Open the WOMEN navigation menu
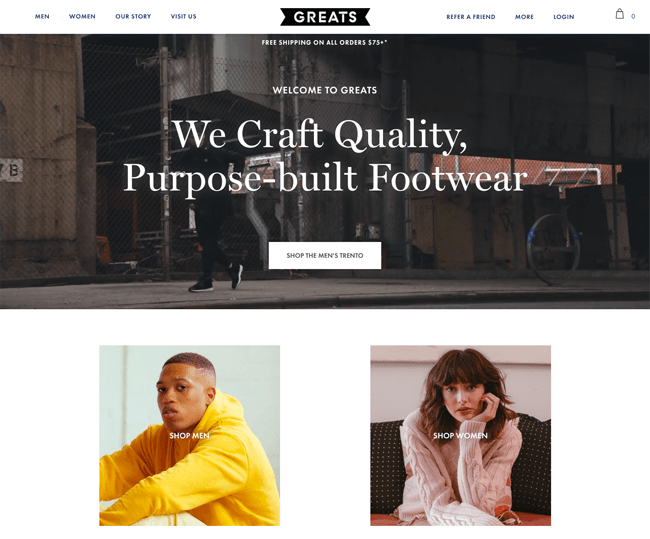The image size is (650, 539). (x=82, y=17)
